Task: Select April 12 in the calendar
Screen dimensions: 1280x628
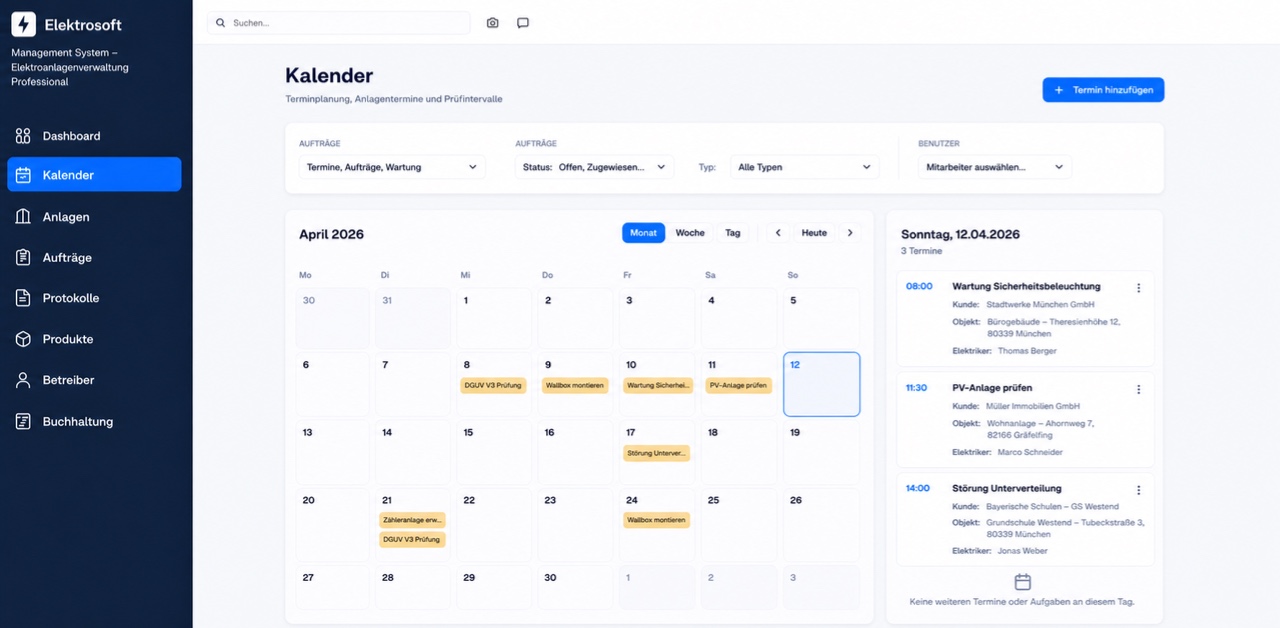Action: click(821, 384)
